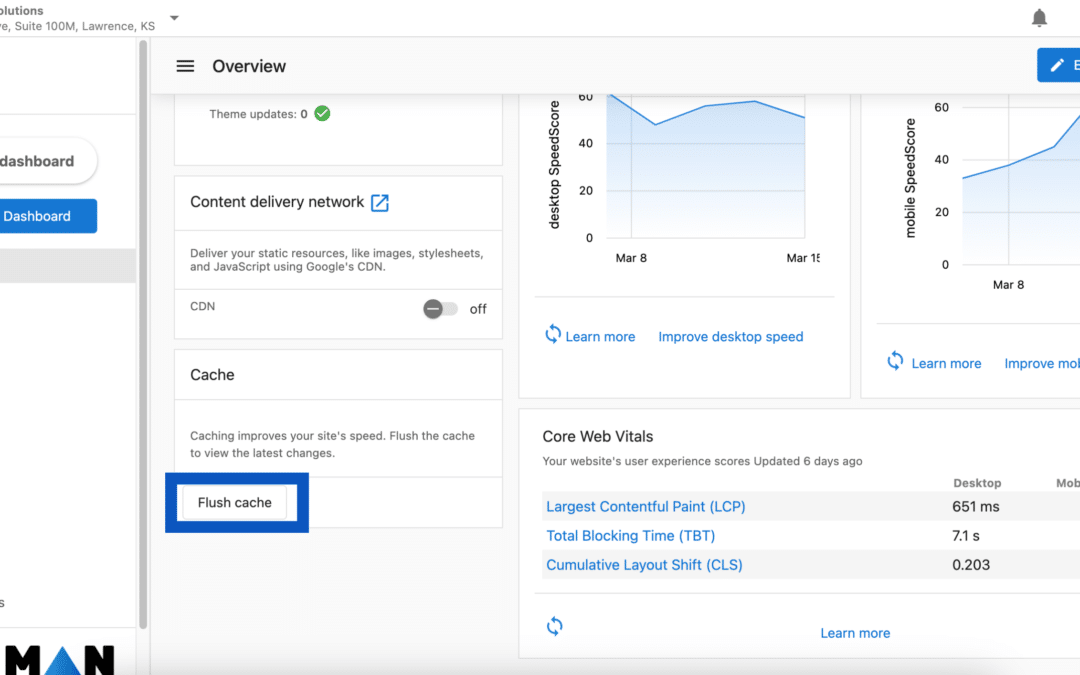This screenshot has width=1080, height=675.
Task: Click Learn more in the Core Web Vitals panel
Action: tap(855, 632)
